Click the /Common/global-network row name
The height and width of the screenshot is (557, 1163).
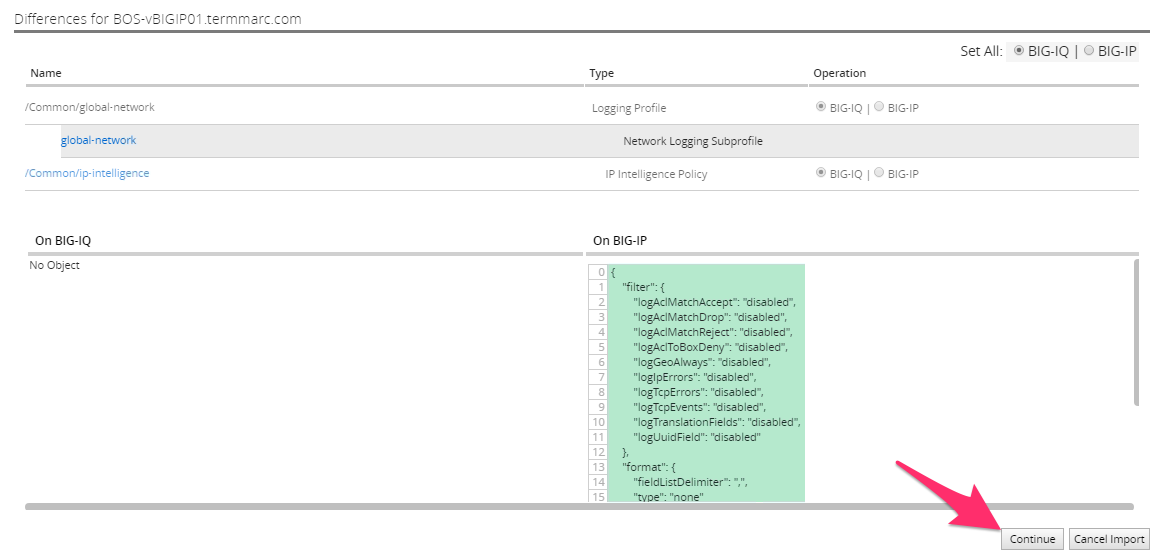pyautogui.click(x=90, y=107)
